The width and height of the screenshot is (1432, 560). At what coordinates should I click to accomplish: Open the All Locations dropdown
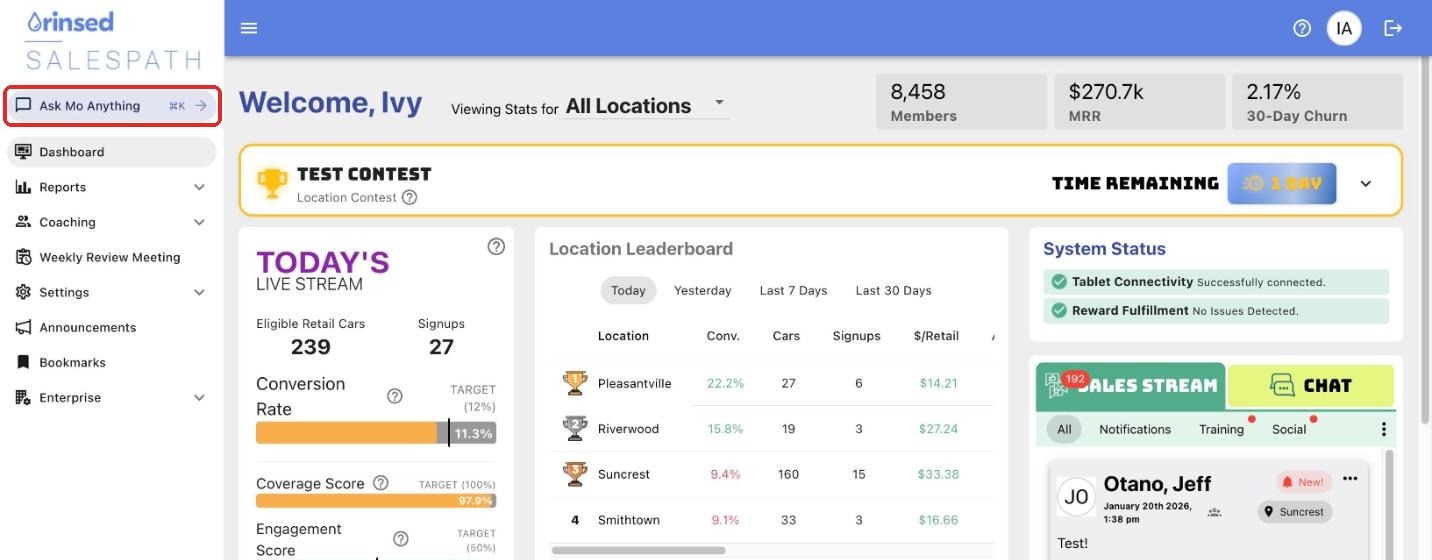pyautogui.click(x=647, y=106)
